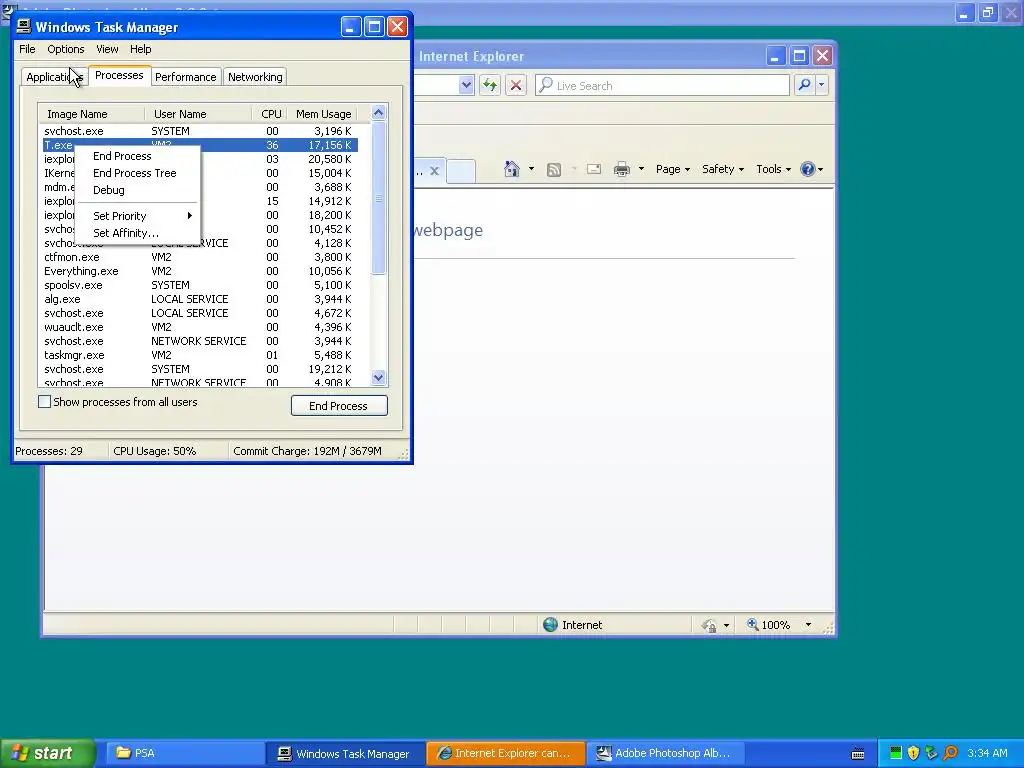This screenshot has width=1024, height=768.
Task: Click the blue Help question mark icon
Action: (808, 169)
